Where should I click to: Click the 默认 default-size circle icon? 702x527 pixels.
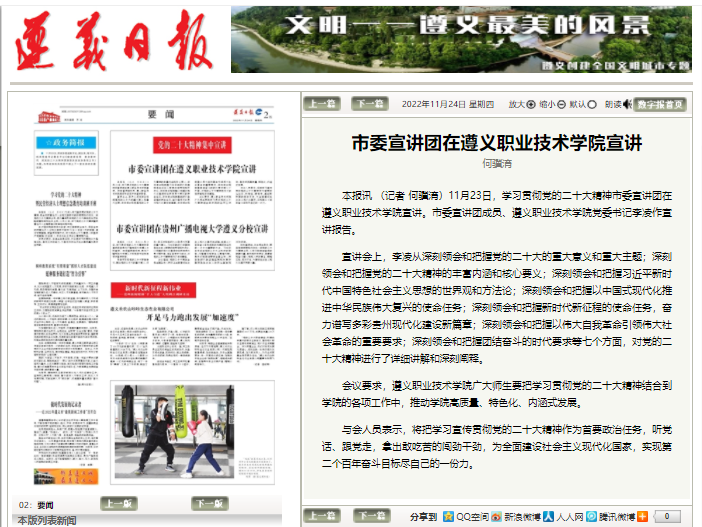pos(591,104)
